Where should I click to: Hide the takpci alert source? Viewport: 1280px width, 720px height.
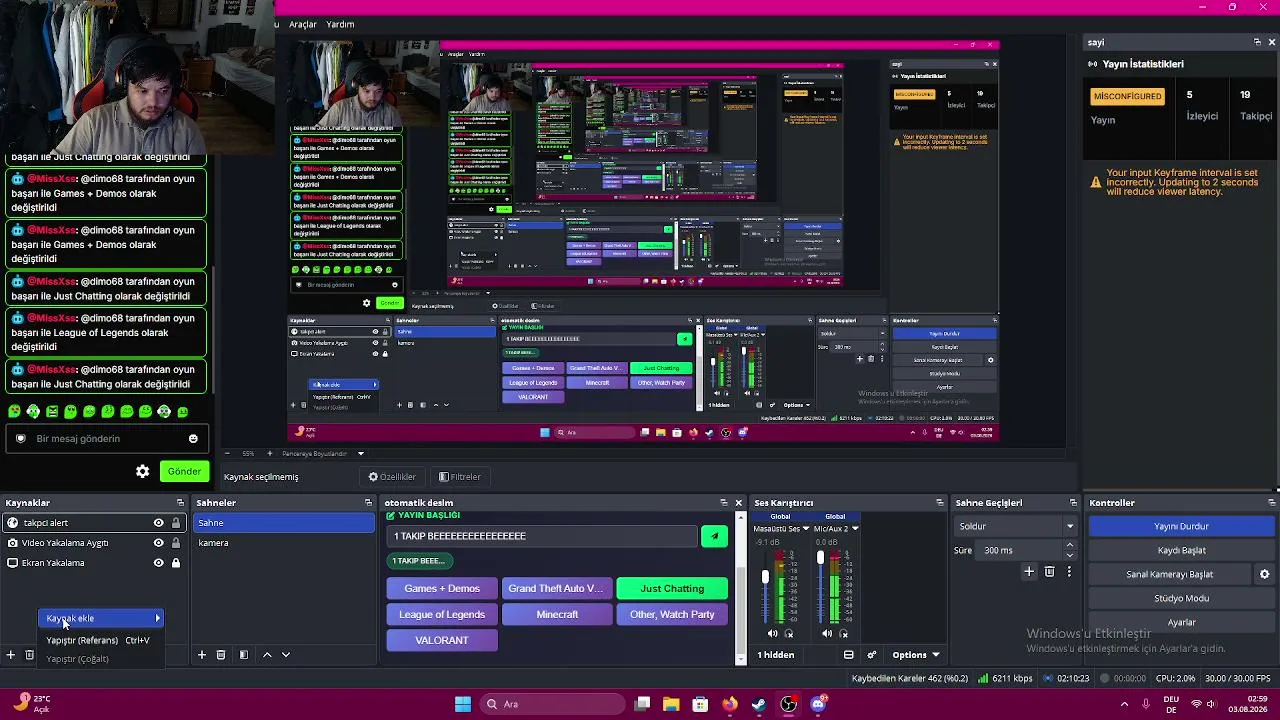coord(158,523)
